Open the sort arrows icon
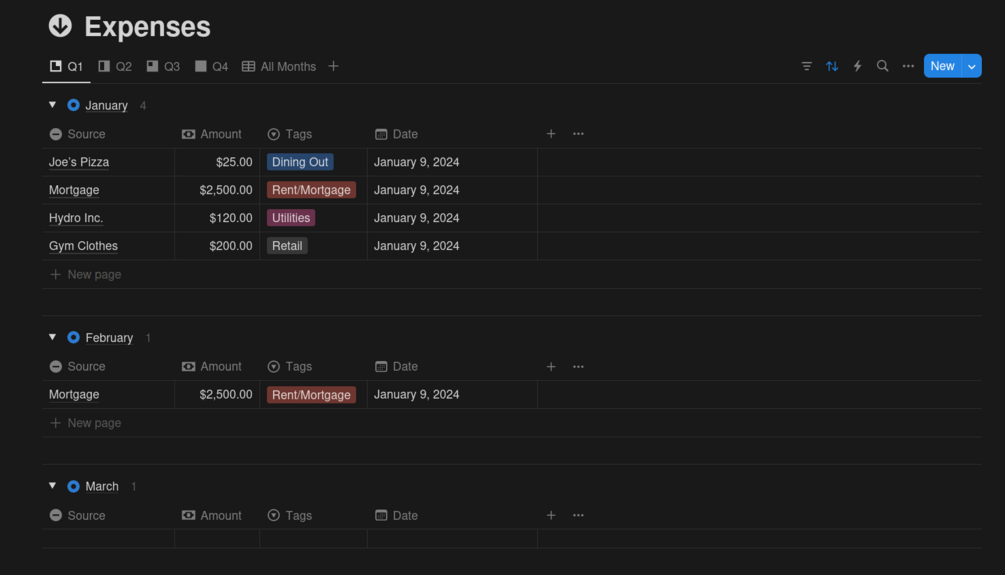Image resolution: width=1005 pixels, height=575 pixels. (832, 66)
